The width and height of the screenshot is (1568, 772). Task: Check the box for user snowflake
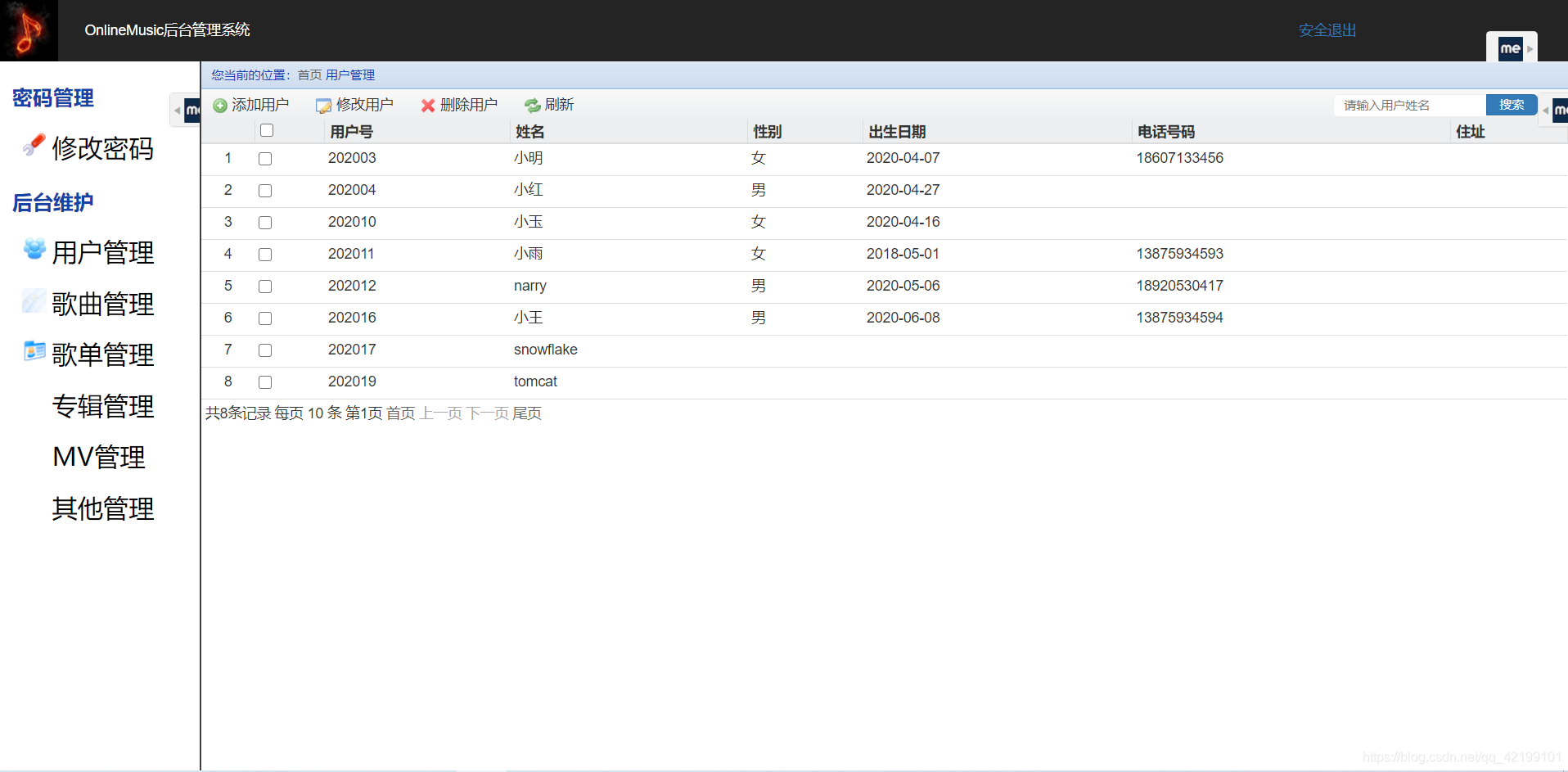click(265, 350)
